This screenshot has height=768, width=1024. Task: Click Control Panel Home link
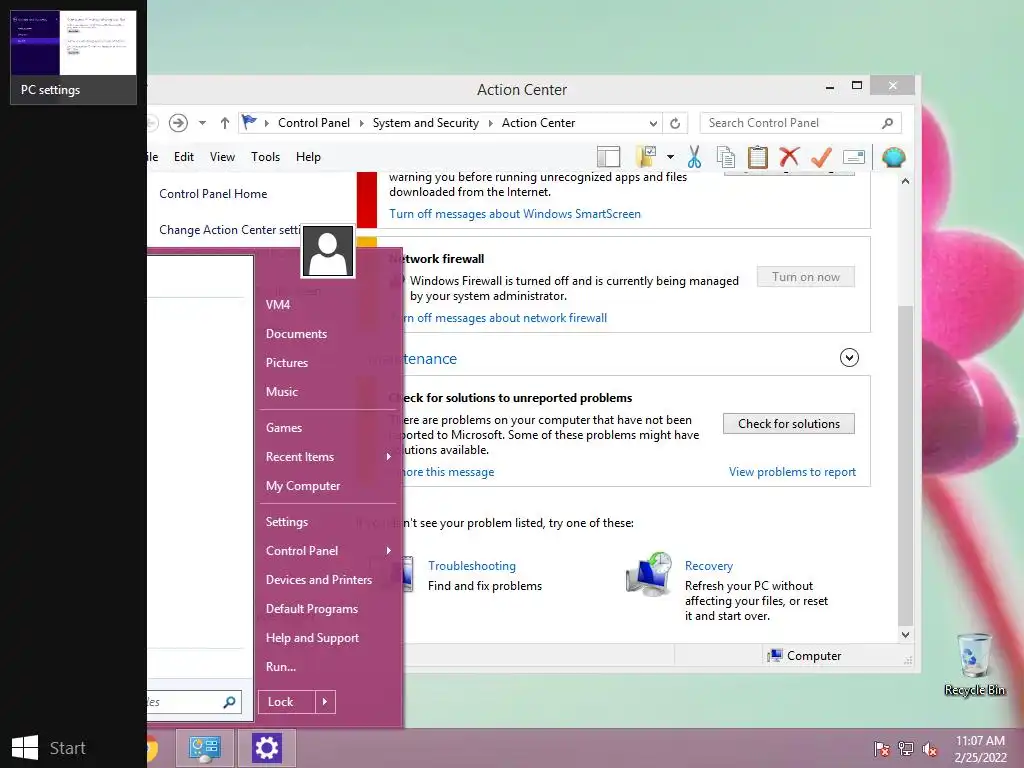213,194
